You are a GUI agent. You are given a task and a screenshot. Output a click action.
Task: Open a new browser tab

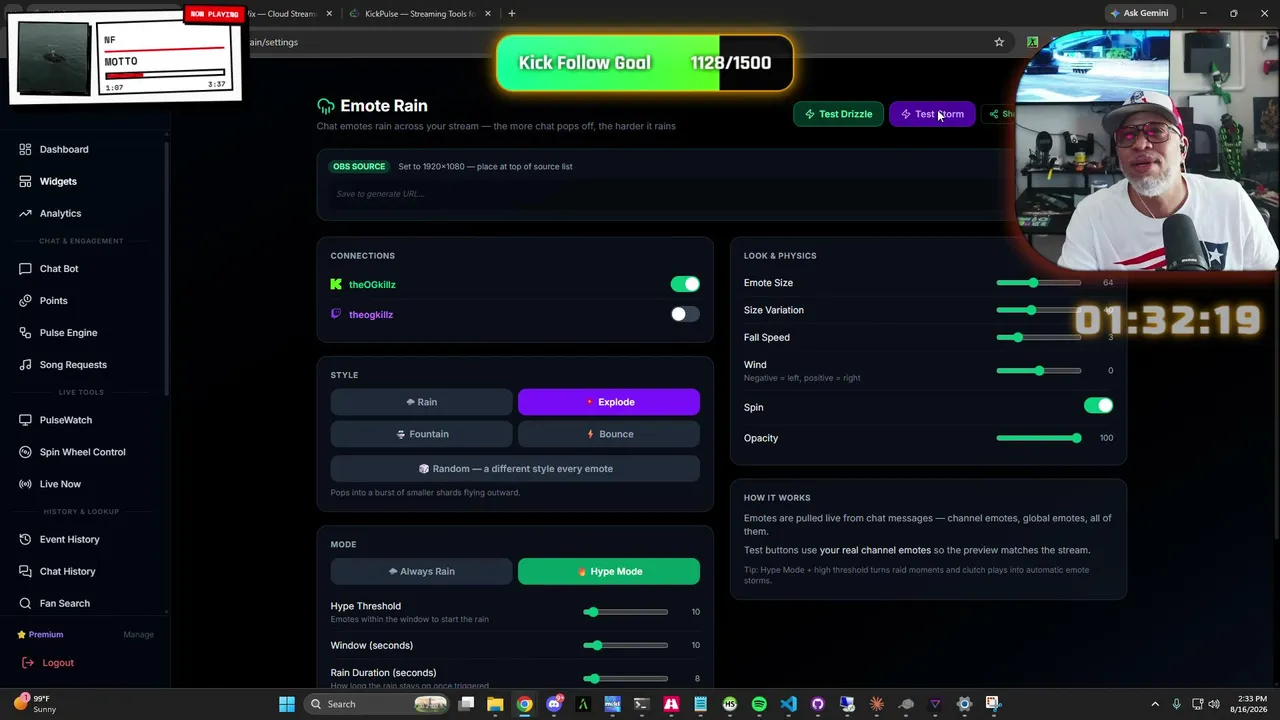click(x=512, y=14)
